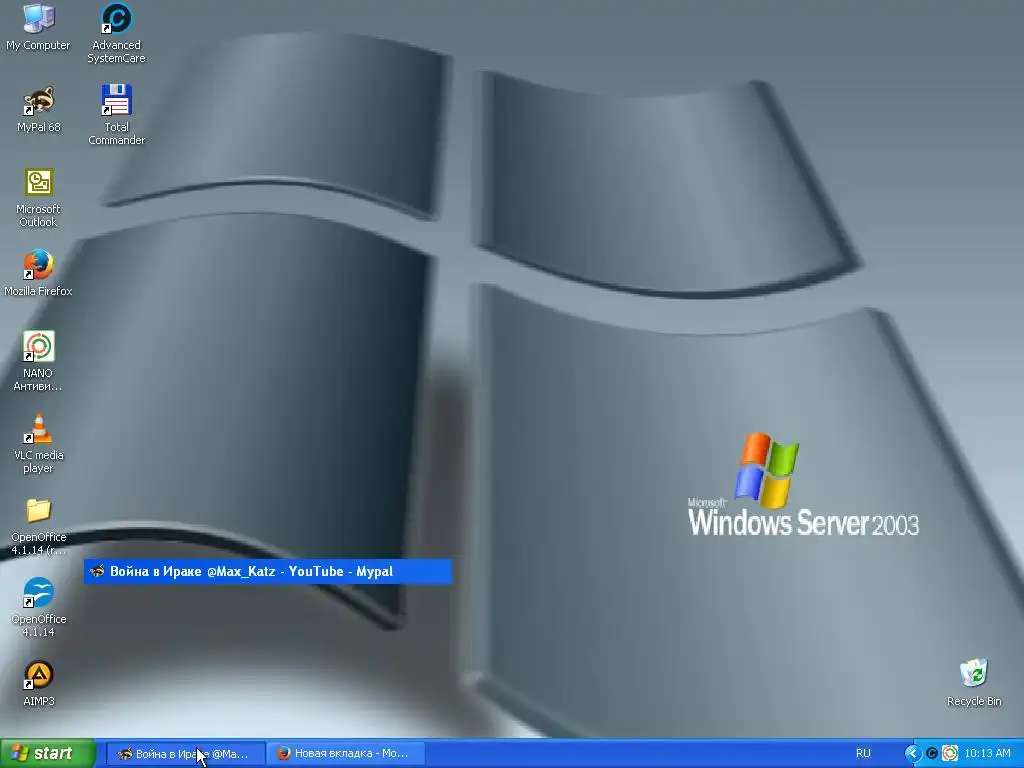Click the Advanced SystemCare tray icon

tap(932, 754)
